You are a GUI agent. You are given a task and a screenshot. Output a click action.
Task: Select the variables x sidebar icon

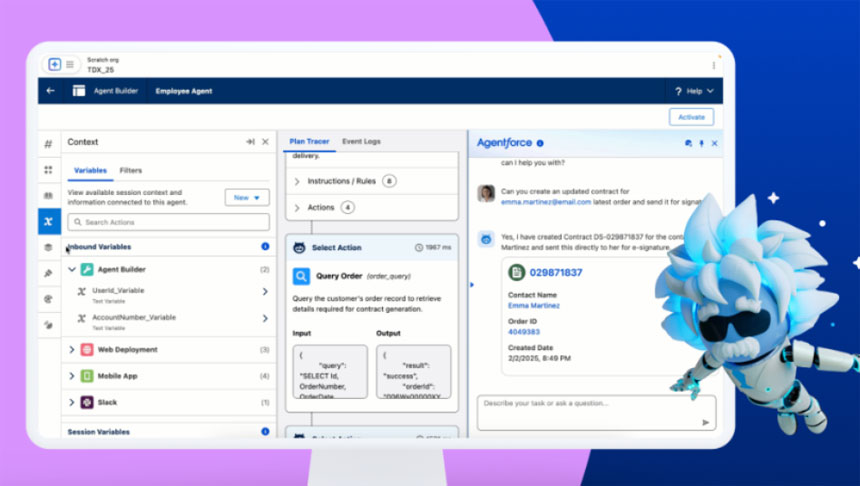coord(49,222)
